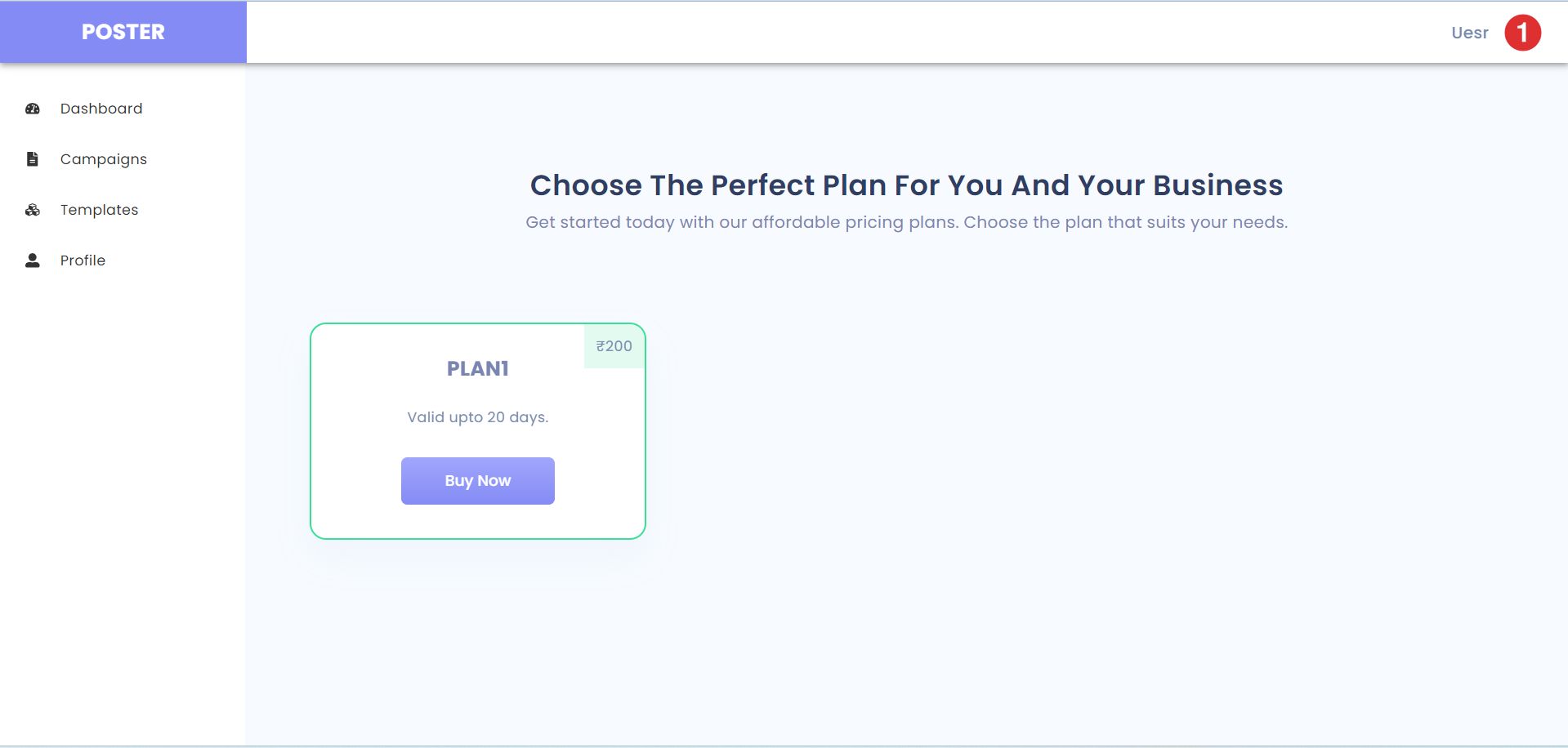Click the Dashboard gauge icon
This screenshot has width=1568, height=748.
click(x=33, y=109)
